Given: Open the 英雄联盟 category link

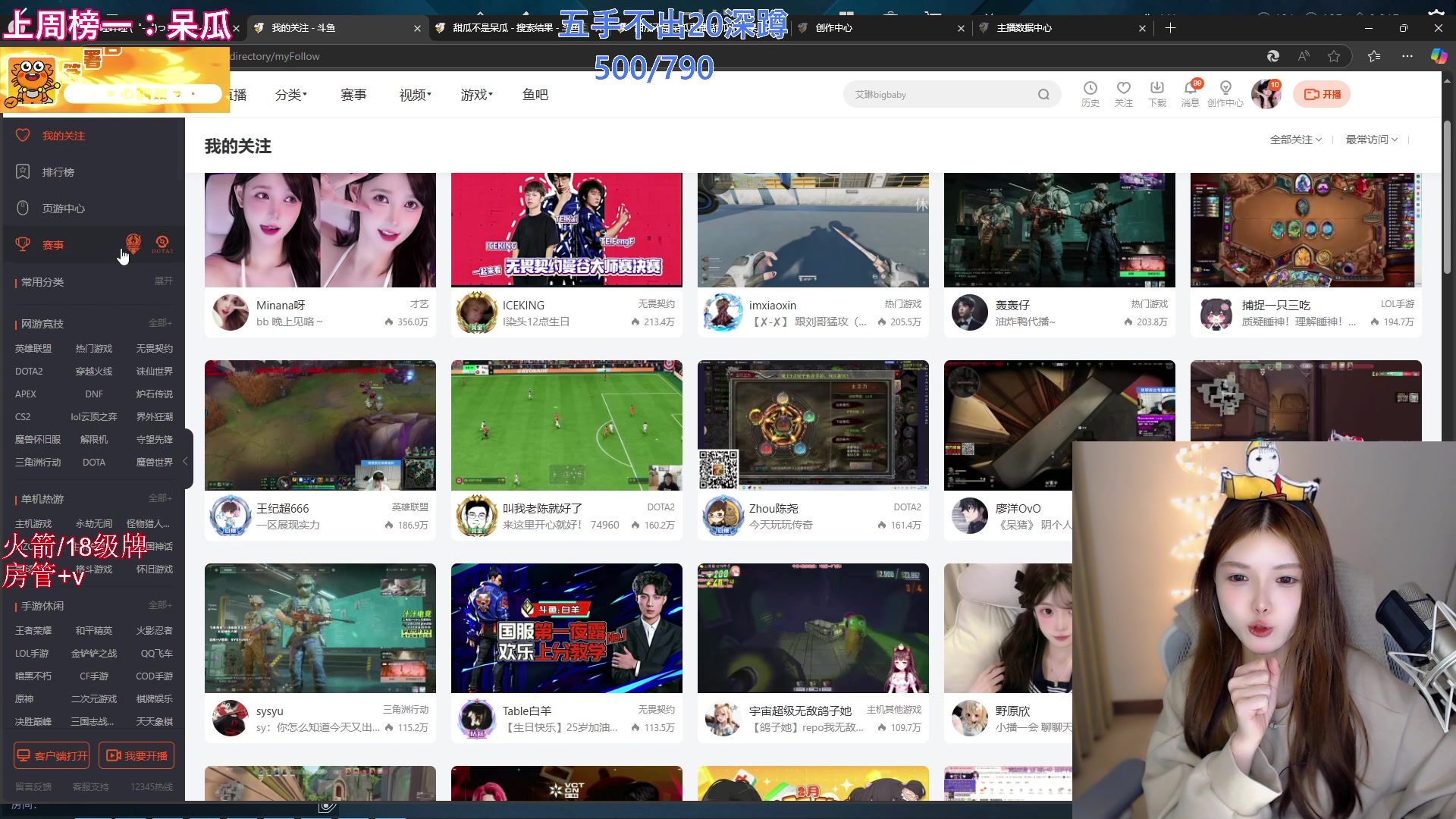Looking at the screenshot, I should pyautogui.click(x=33, y=348).
